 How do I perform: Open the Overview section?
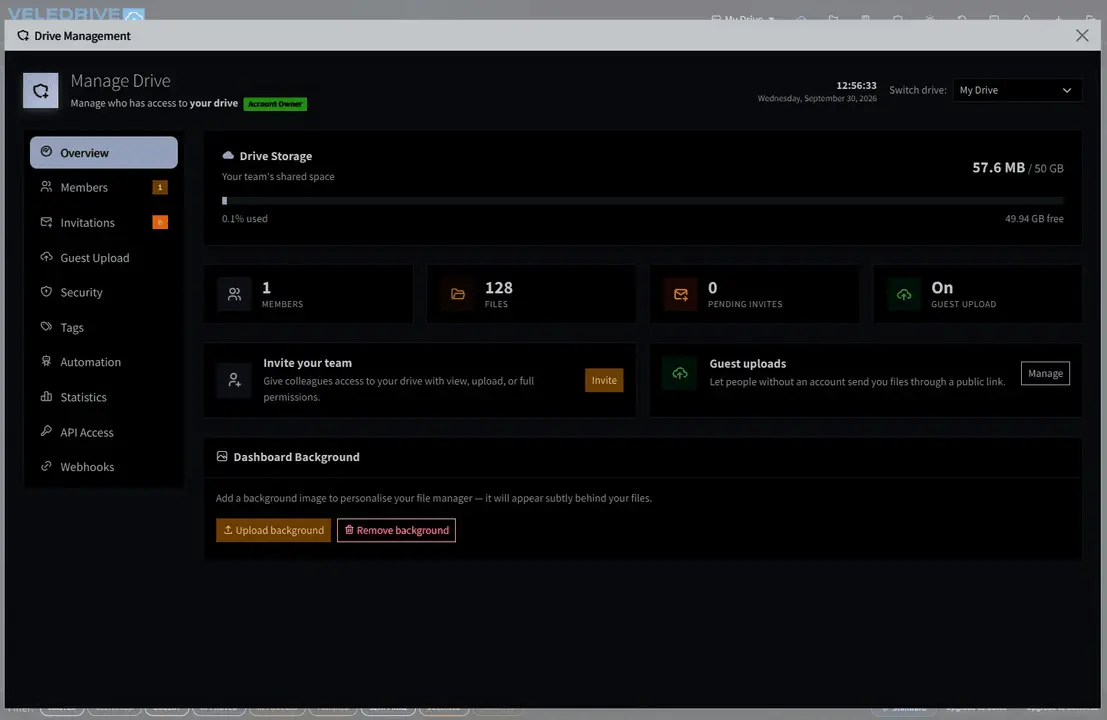[x=104, y=152]
